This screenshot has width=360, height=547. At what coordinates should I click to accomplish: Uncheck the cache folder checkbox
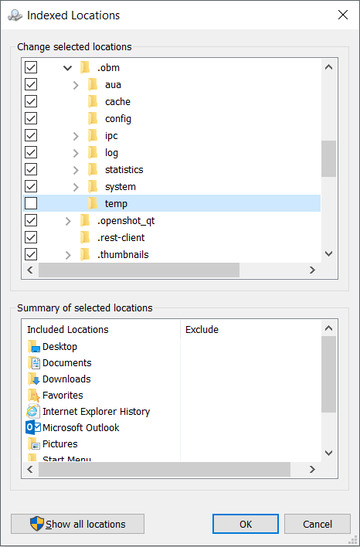[31, 102]
